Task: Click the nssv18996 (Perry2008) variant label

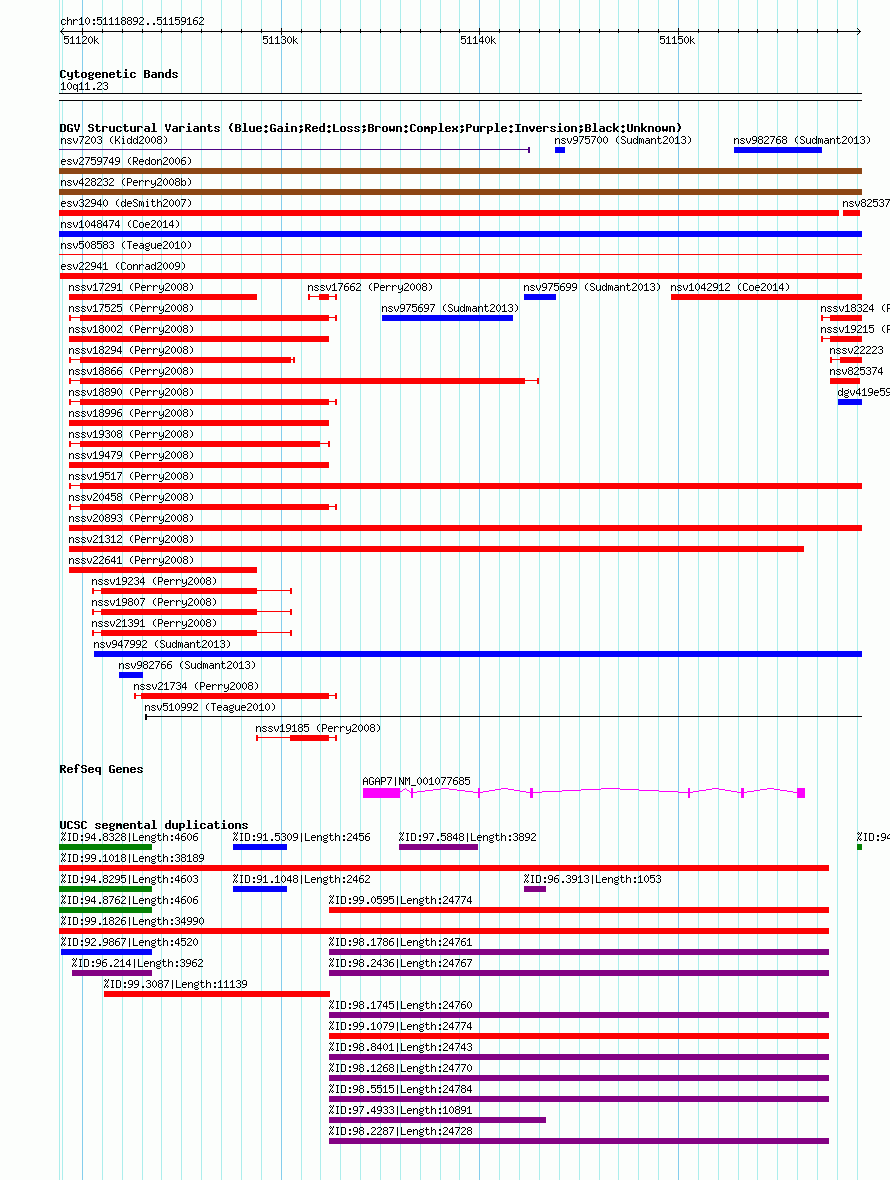Action: tap(131, 414)
